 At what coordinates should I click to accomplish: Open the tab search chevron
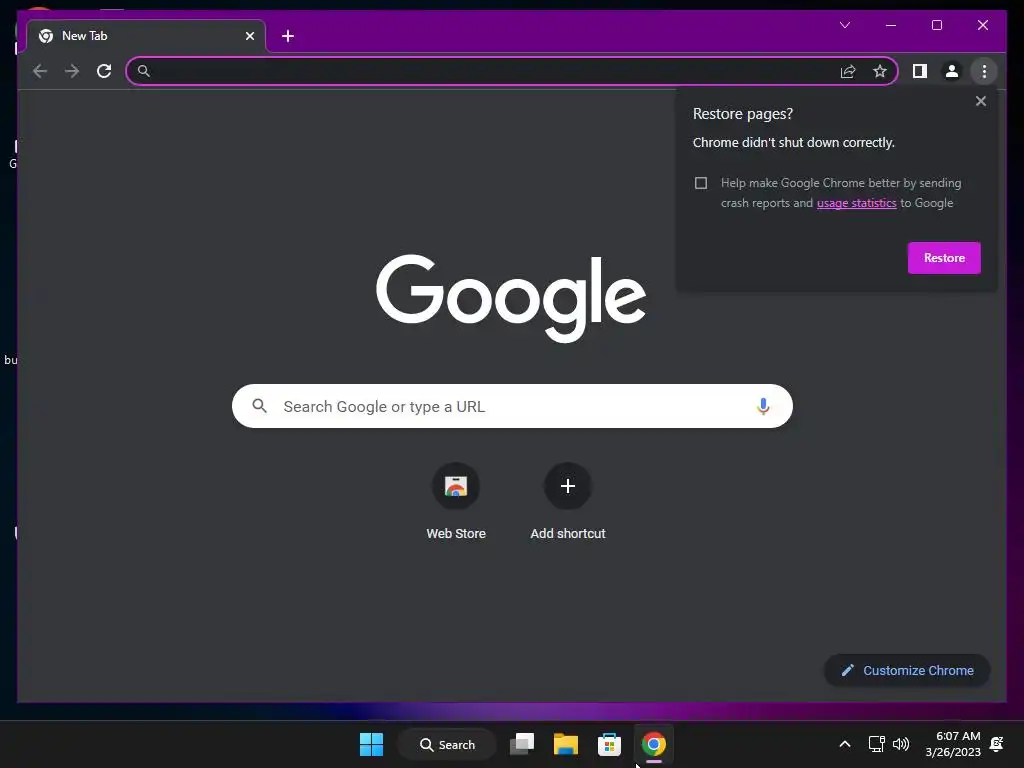[x=844, y=25]
